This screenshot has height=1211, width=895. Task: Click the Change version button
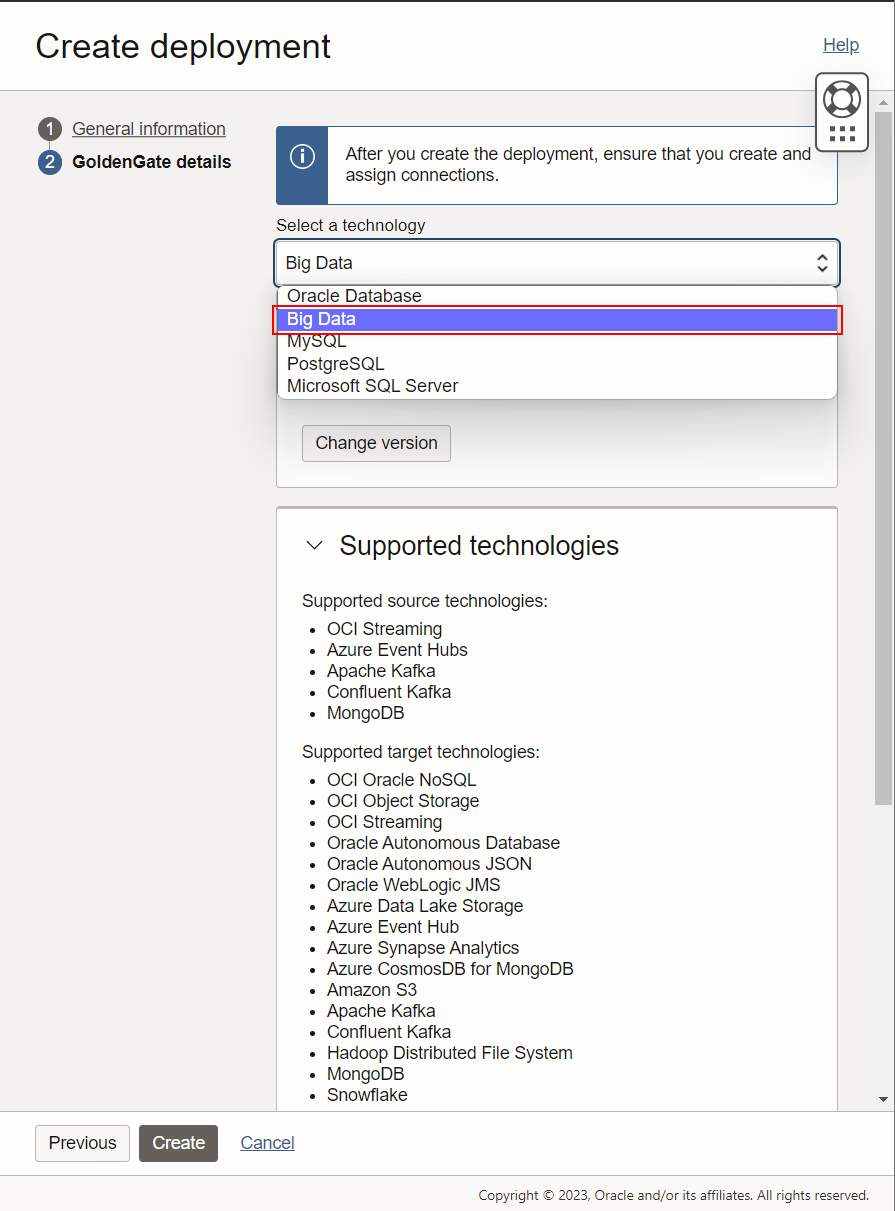tap(376, 443)
